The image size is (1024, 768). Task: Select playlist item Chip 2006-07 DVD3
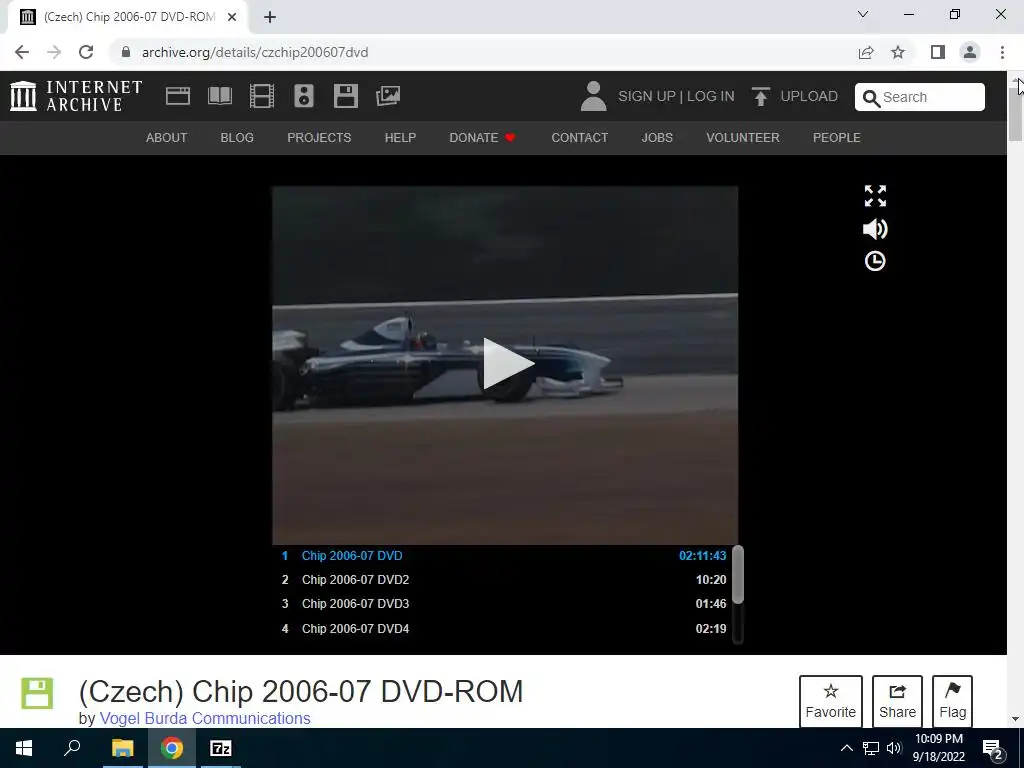(x=504, y=604)
